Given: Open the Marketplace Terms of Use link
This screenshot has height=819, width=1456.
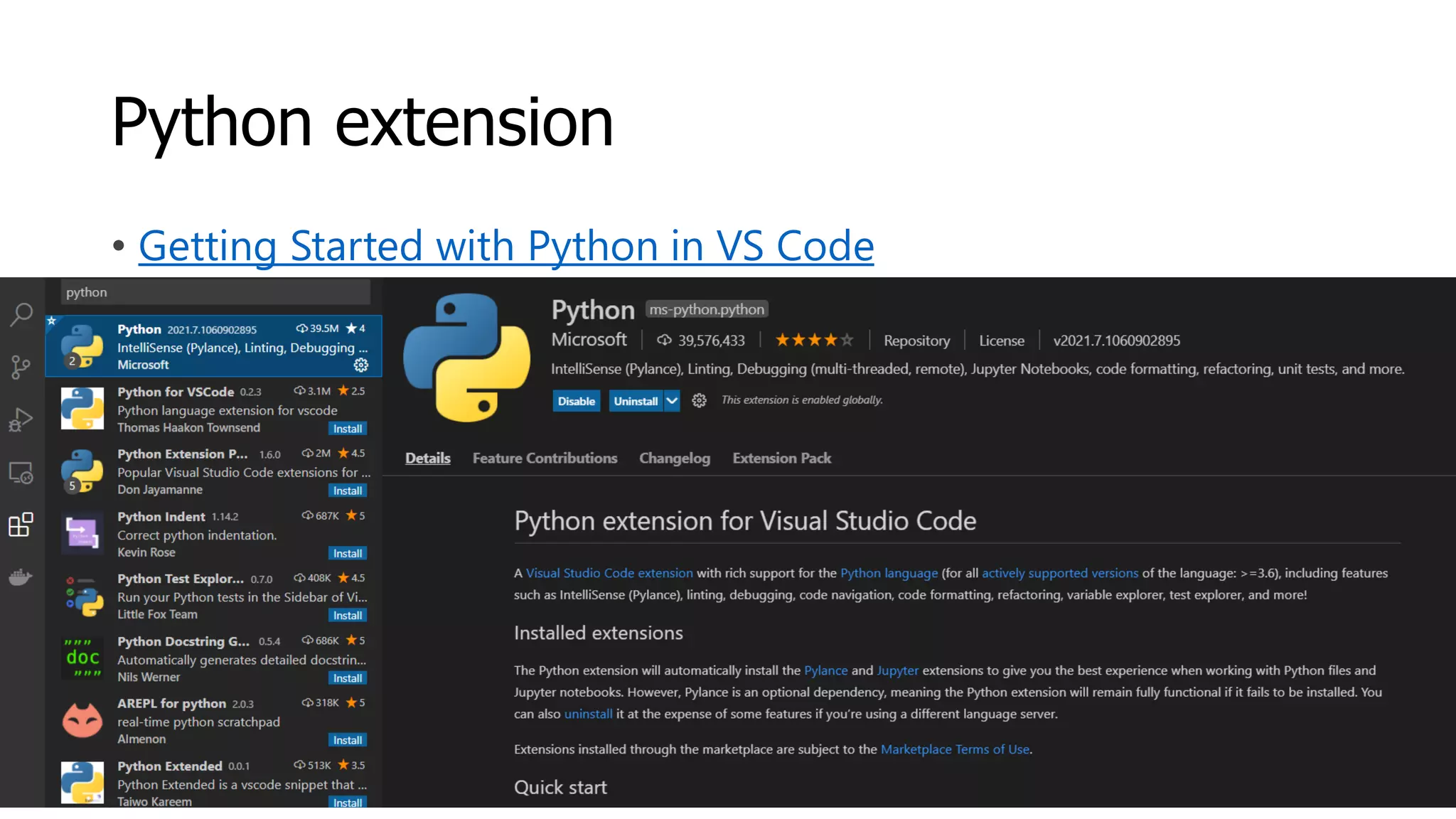Looking at the screenshot, I should point(955,749).
